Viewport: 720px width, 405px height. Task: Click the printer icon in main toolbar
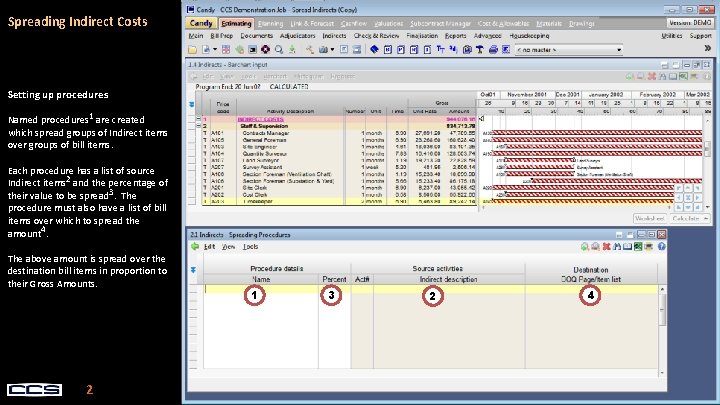pos(493,50)
